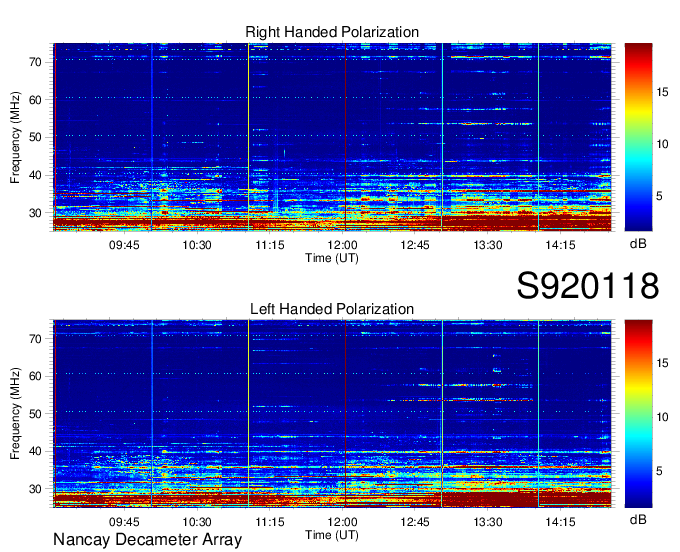This screenshot has width=680, height=552.
Task: Click the 15 value beside the lower color bar
Action: [662, 363]
